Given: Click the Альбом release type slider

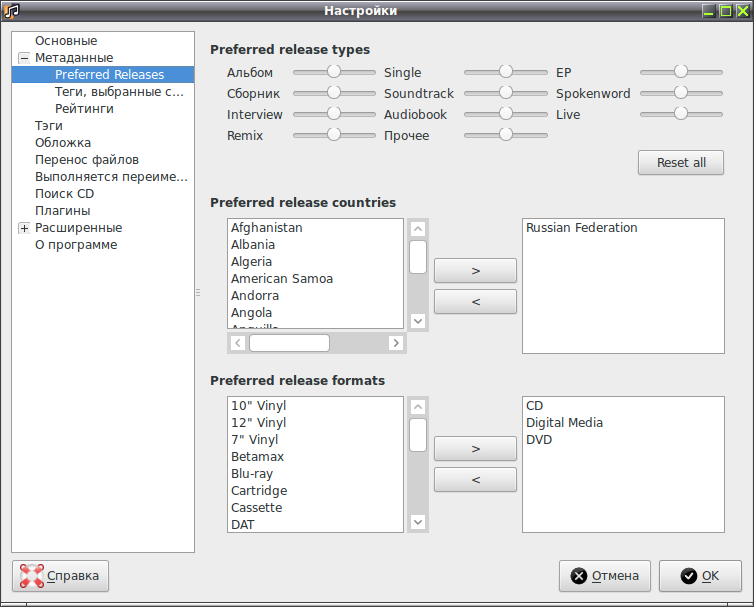Looking at the screenshot, I should pyautogui.click(x=334, y=72).
